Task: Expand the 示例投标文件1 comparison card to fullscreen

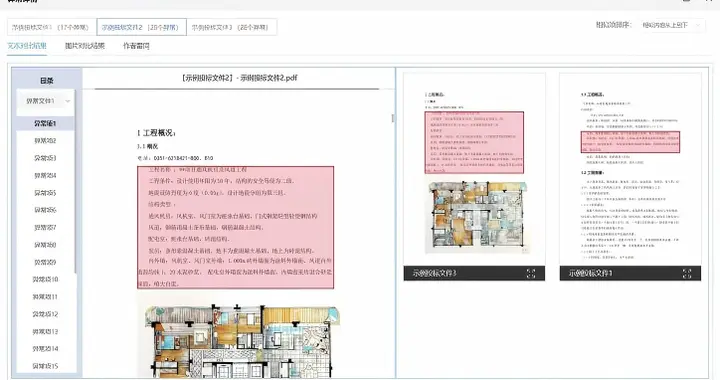Action: coord(687,274)
